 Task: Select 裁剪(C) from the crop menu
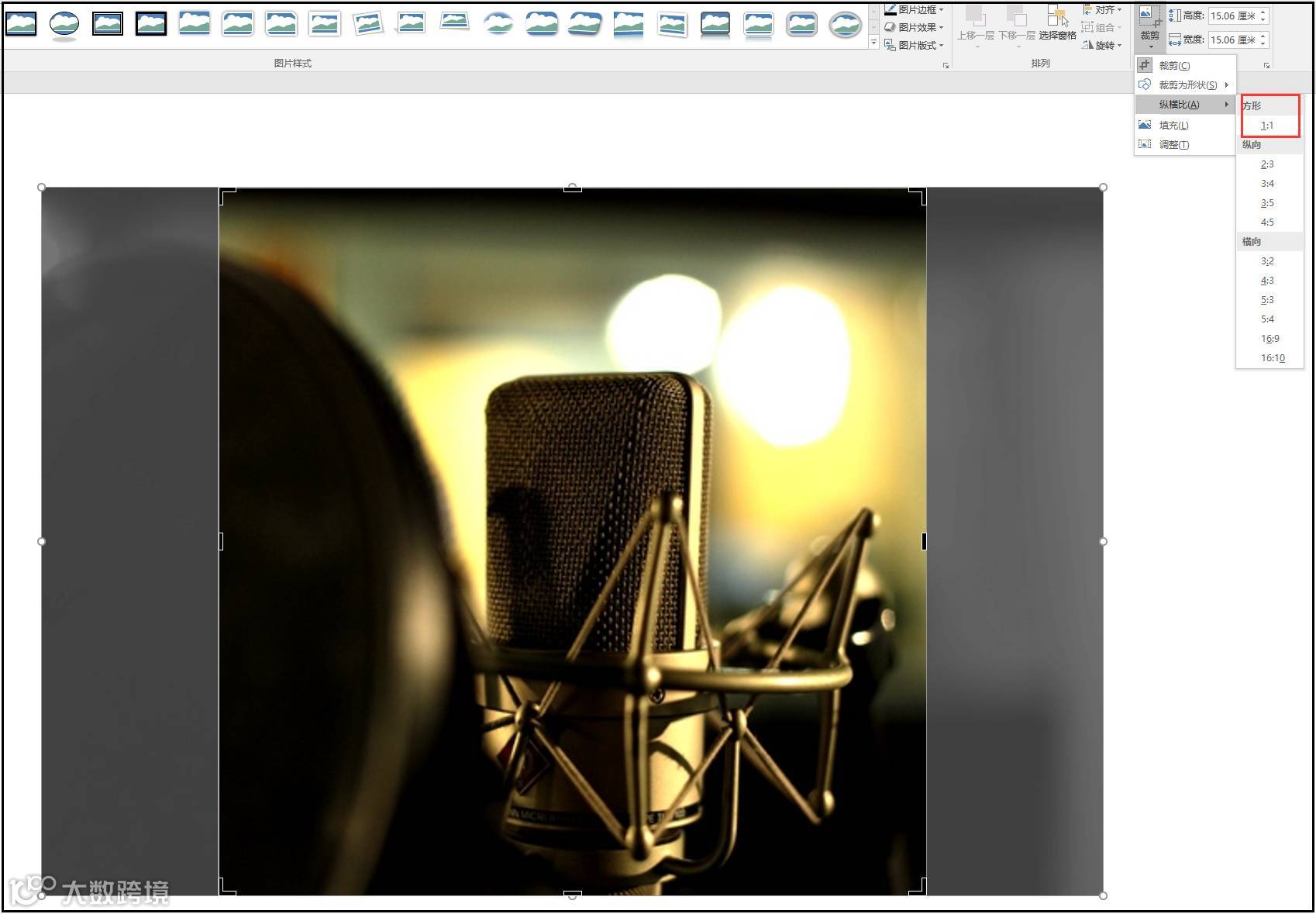coord(1185,66)
